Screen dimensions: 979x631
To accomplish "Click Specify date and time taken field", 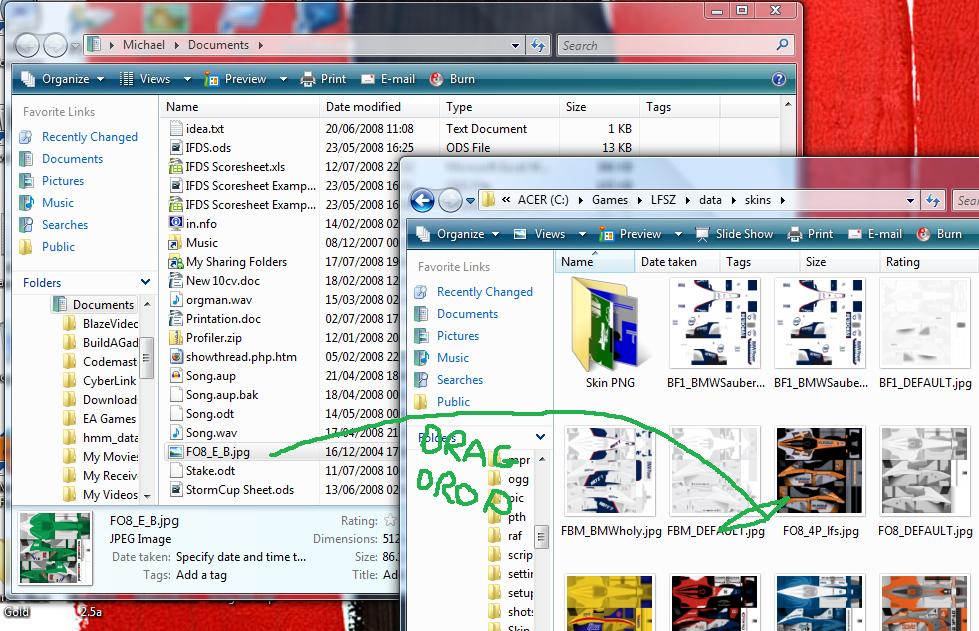I will tap(241, 557).
